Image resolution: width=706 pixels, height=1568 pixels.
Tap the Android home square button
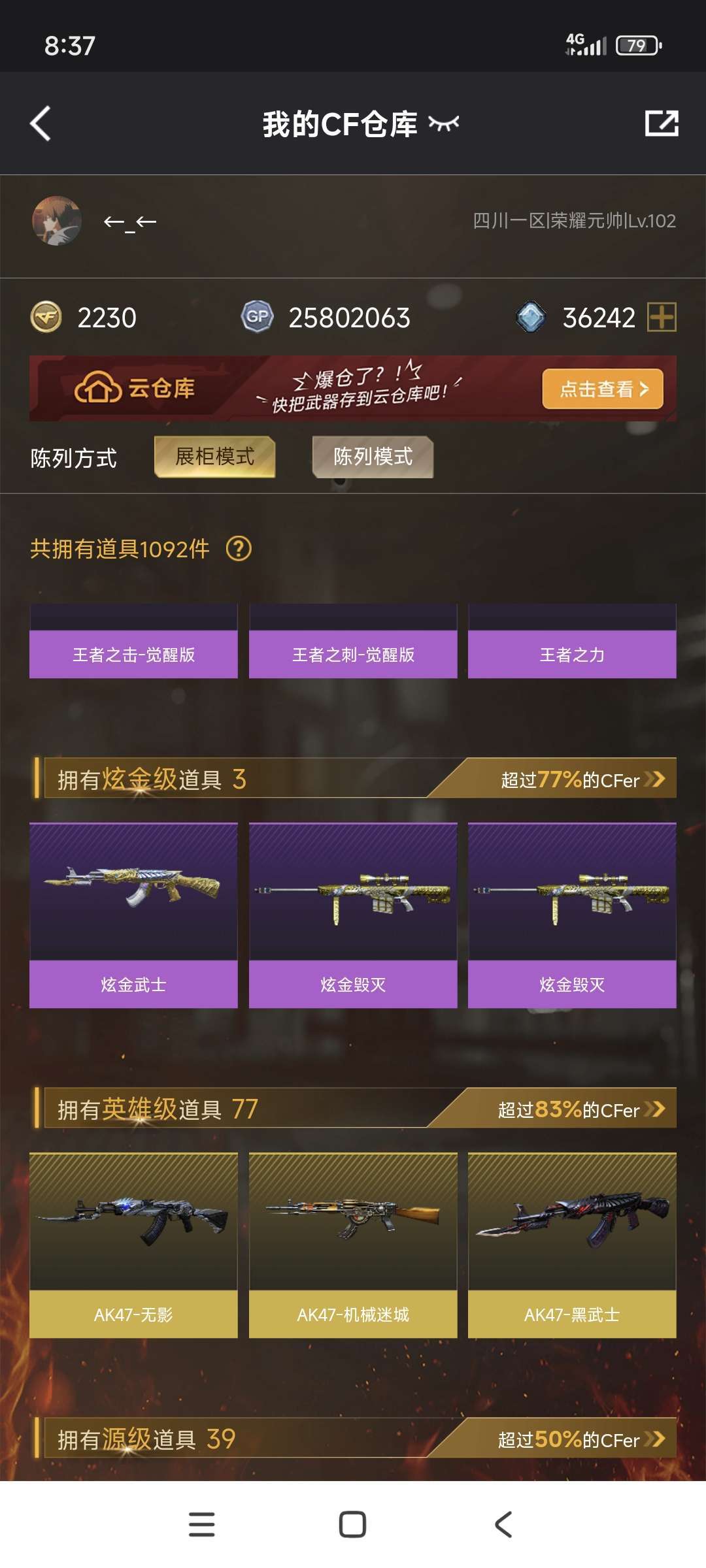click(352, 1525)
